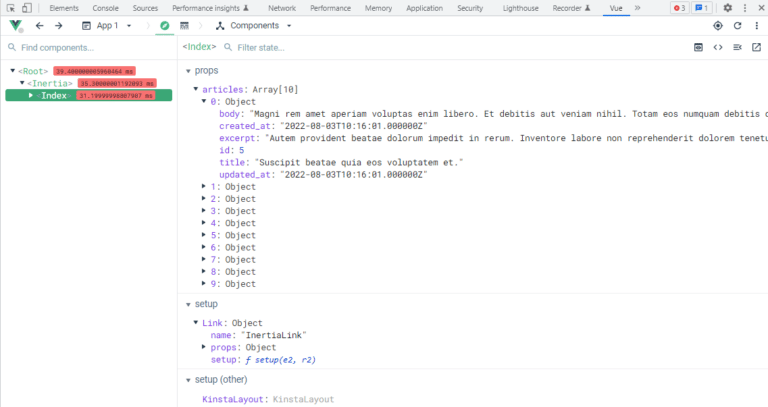Open DevTools settings gear
The width and height of the screenshot is (768, 407).
point(728,8)
